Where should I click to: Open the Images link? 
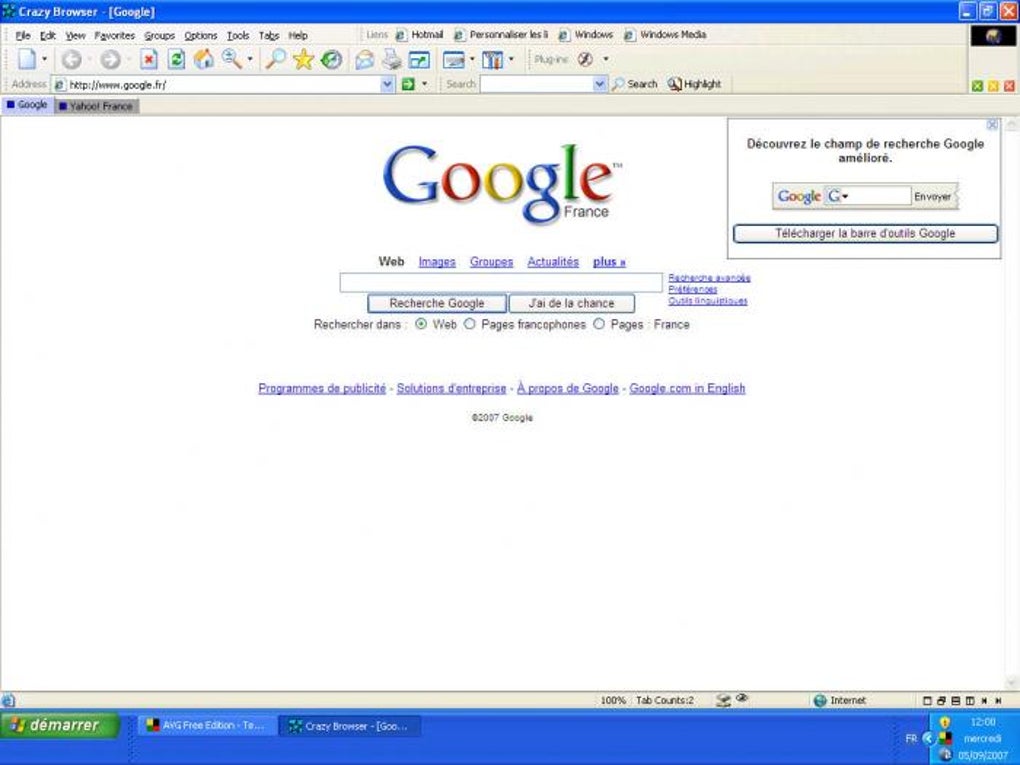[436, 262]
